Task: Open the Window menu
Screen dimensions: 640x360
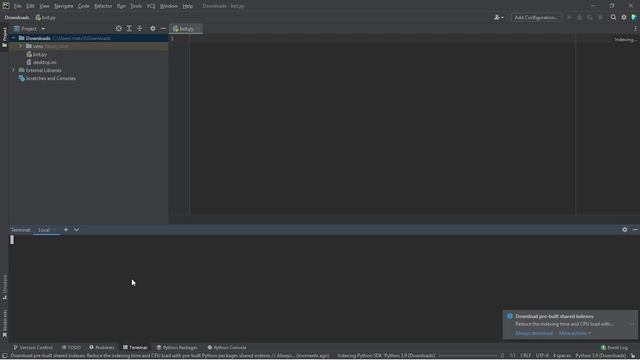Action: [x=169, y=6]
